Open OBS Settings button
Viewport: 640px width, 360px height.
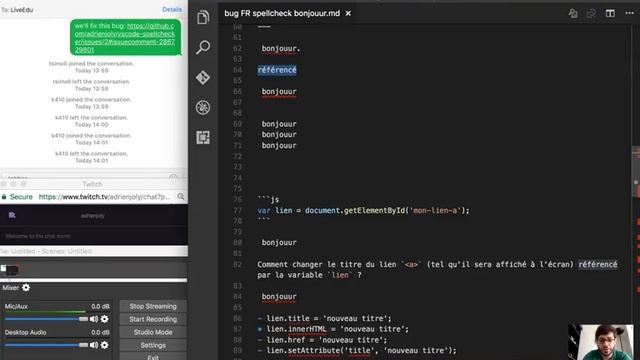click(153, 345)
